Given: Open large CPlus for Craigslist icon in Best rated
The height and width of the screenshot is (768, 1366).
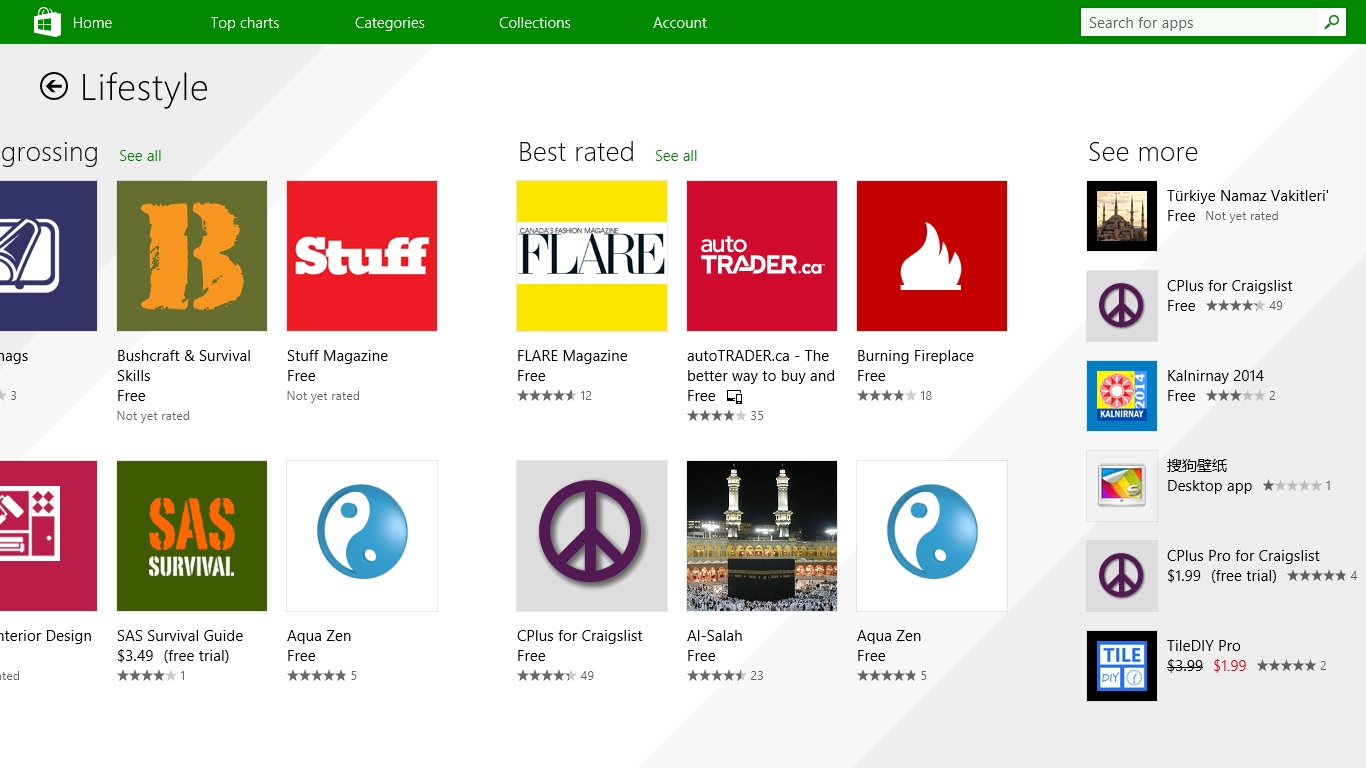Looking at the screenshot, I should pos(592,536).
